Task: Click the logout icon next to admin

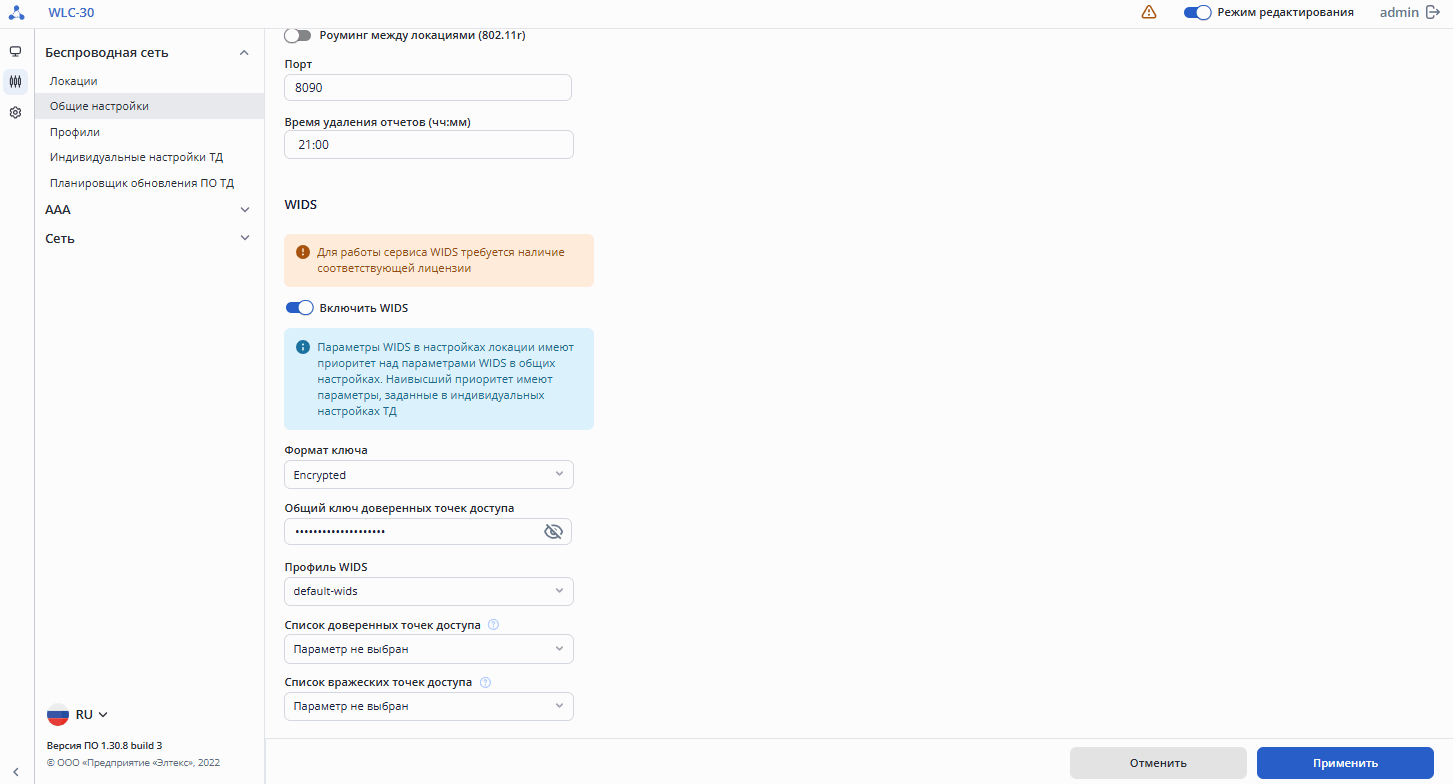Action: point(1432,13)
